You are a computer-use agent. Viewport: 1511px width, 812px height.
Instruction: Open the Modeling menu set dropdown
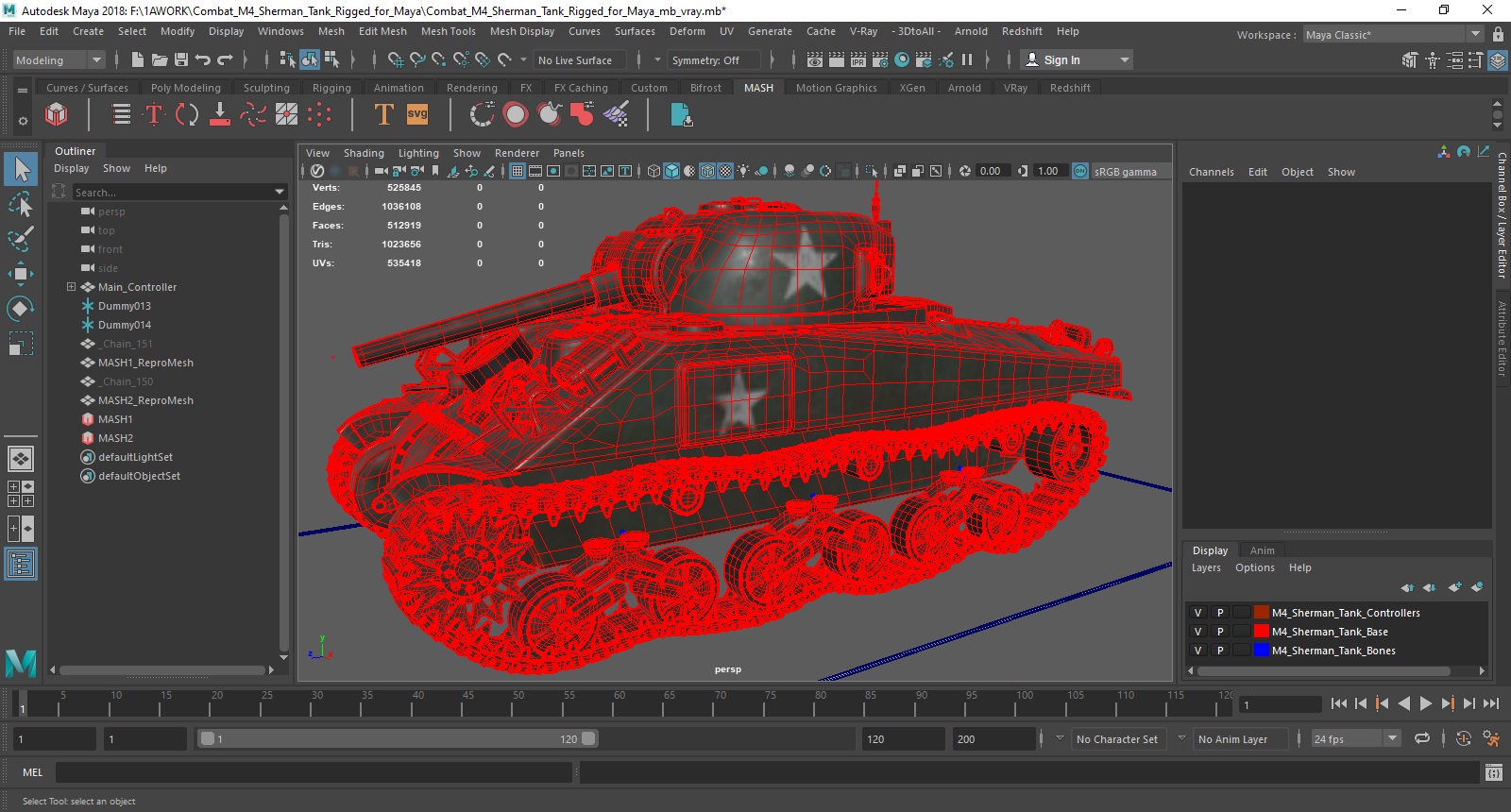click(x=59, y=59)
